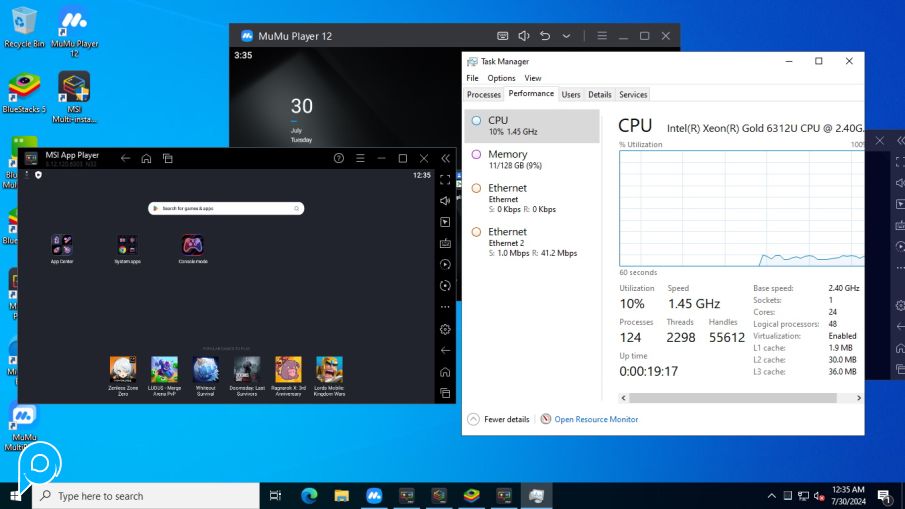The image size is (905, 509).
Task: Expand the MuMu Player title bar dropdown chevron
Action: pyautogui.click(x=566, y=36)
